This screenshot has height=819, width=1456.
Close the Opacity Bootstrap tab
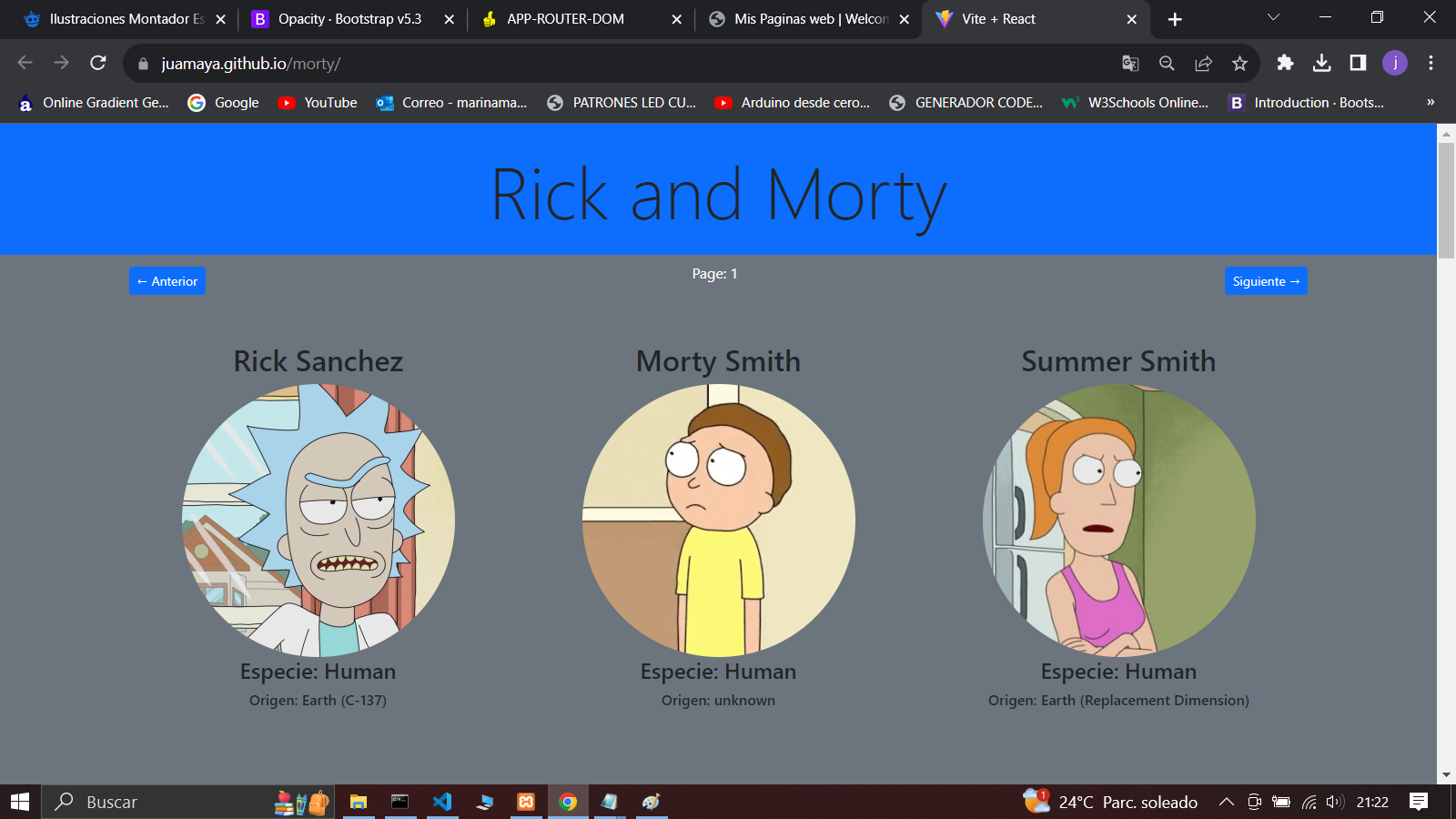coord(449,19)
